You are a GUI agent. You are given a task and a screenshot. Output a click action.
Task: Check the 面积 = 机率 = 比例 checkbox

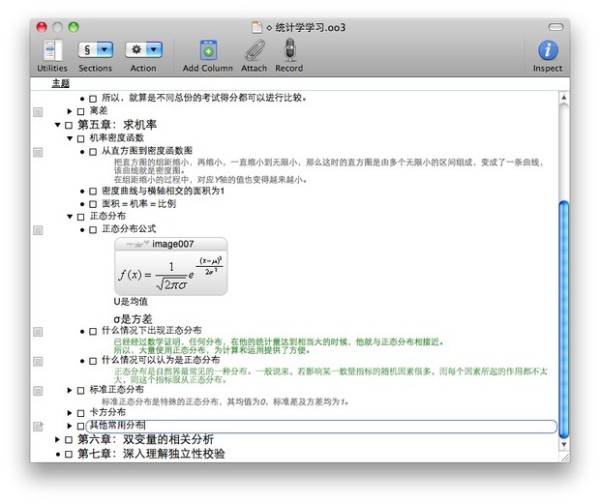[93, 204]
